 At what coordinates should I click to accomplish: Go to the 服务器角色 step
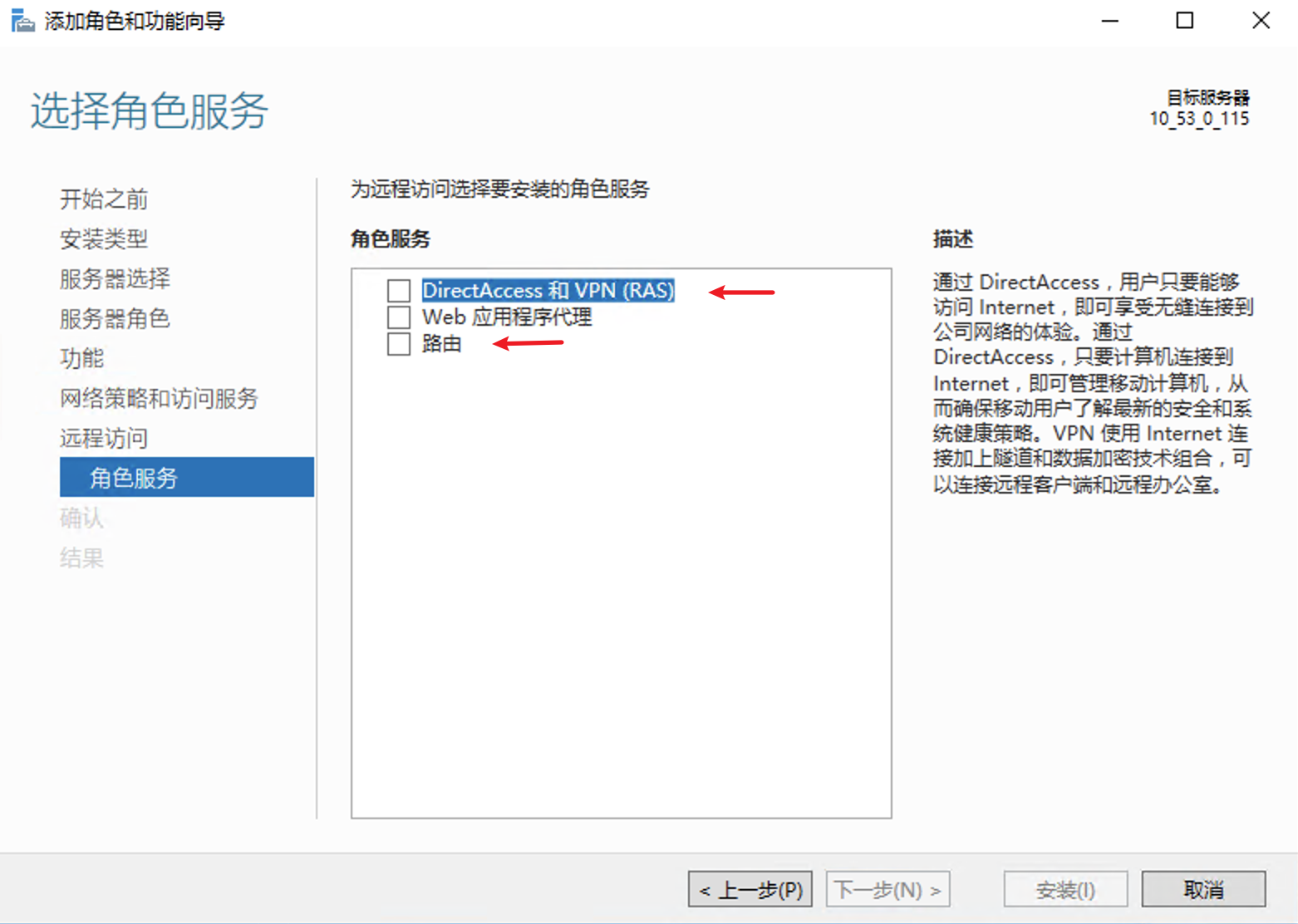[115, 318]
